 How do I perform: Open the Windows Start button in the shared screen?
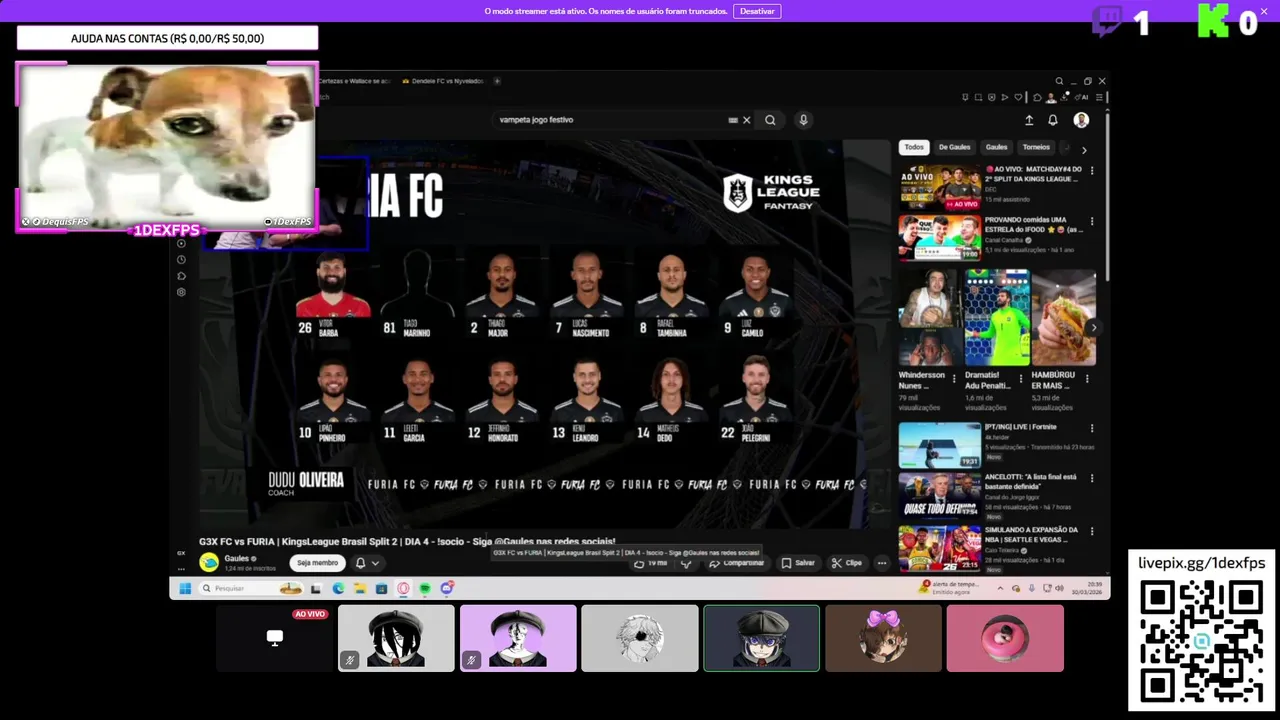[185, 588]
